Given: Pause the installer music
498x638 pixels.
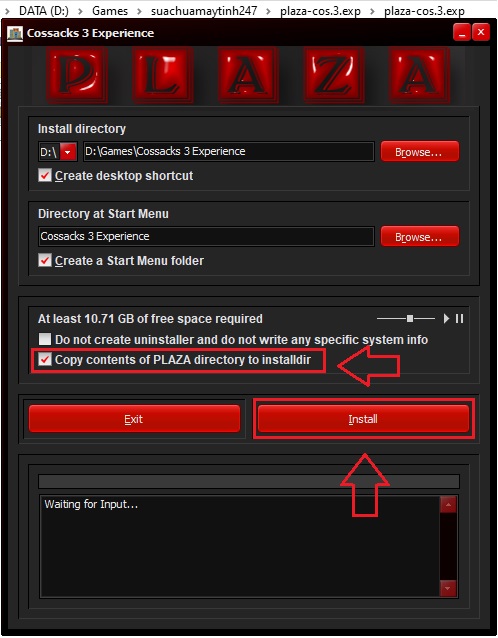Looking at the screenshot, I should point(459,319).
